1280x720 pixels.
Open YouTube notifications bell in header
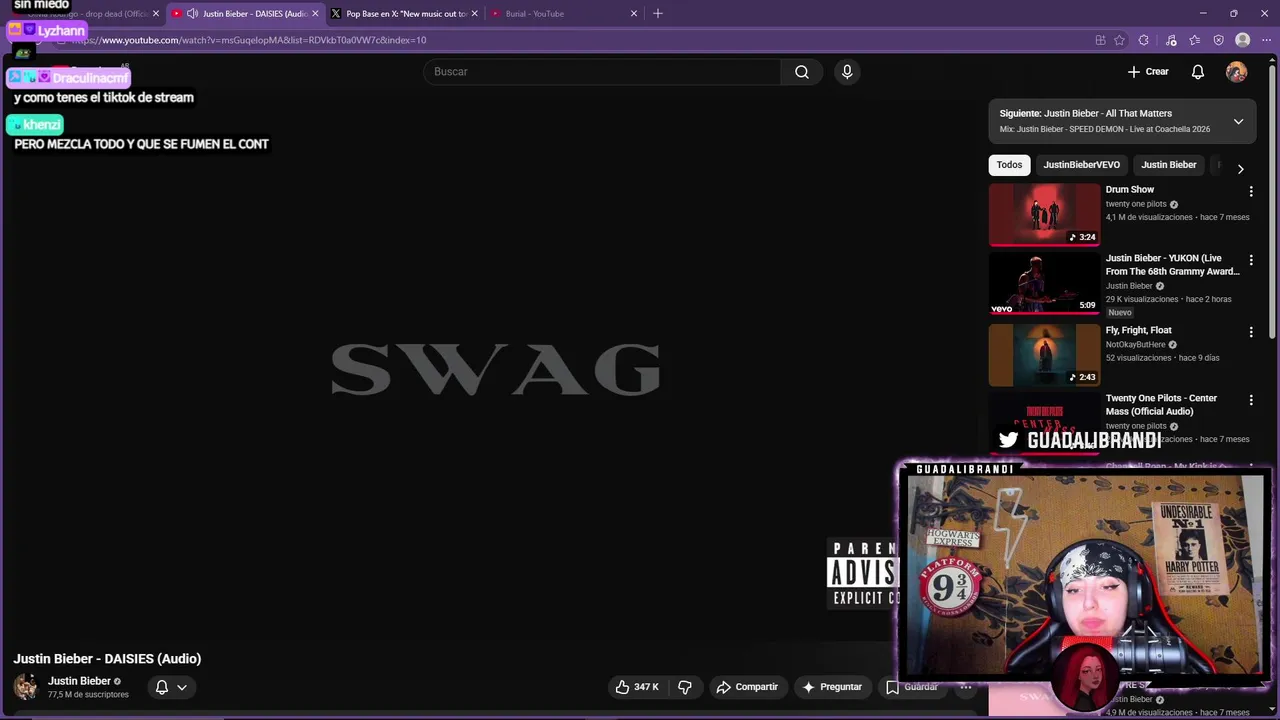pyautogui.click(x=1198, y=72)
